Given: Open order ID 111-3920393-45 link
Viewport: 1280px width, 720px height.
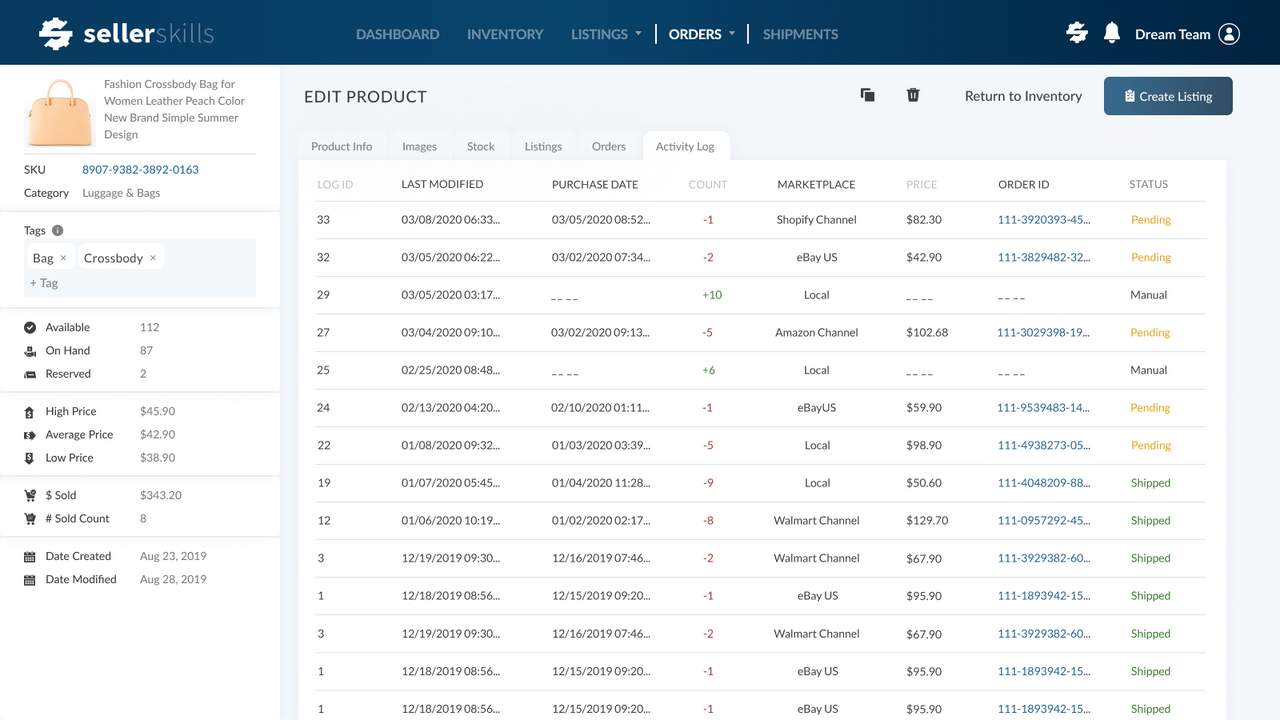Looking at the screenshot, I should click(x=1044, y=219).
